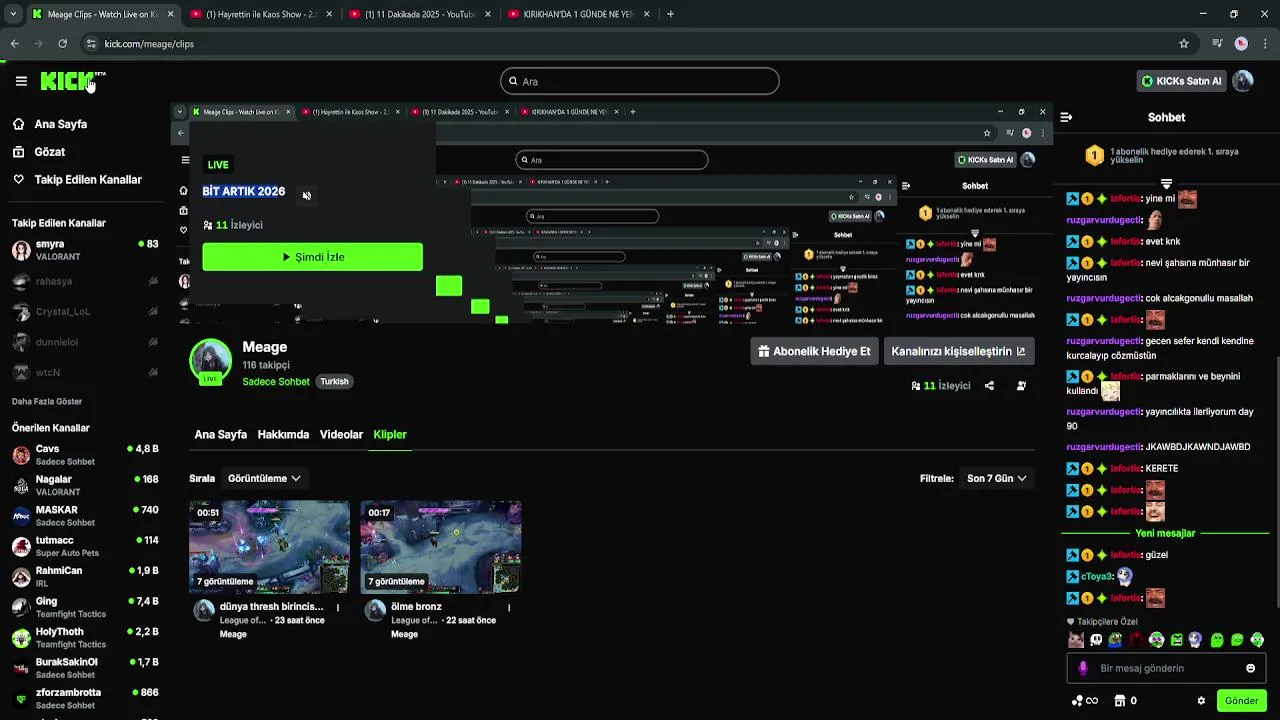Open ölme bronz clip thumbnail
The height and width of the screenshot is (720, 1280).
click(x=441, y=547)
